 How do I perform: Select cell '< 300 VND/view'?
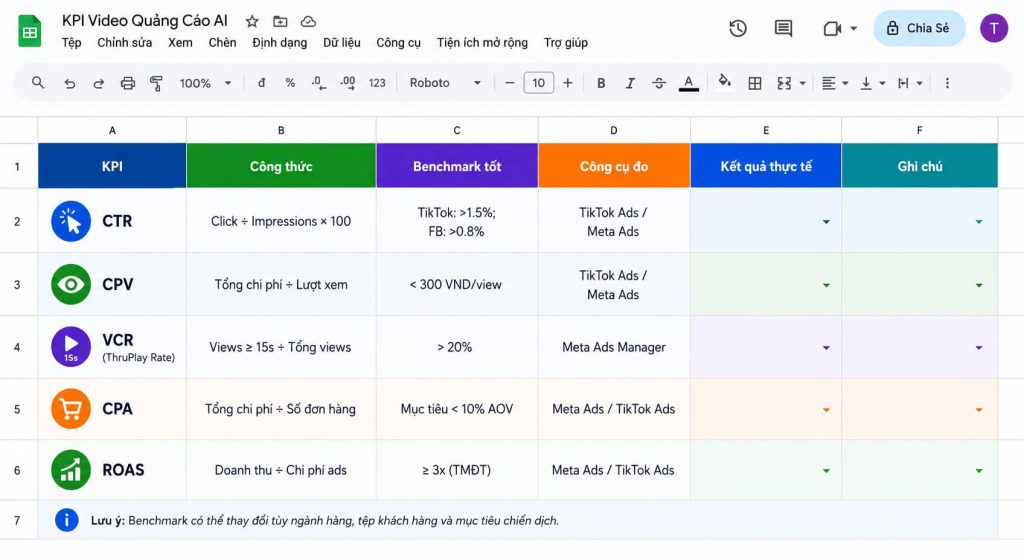click(x=457, y=285)
